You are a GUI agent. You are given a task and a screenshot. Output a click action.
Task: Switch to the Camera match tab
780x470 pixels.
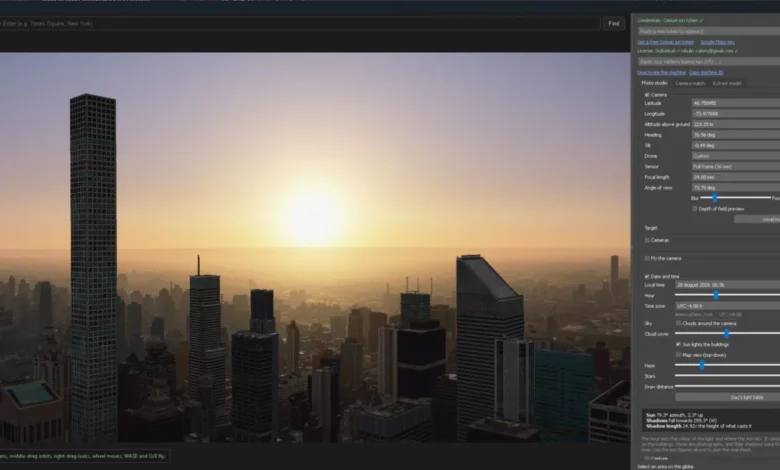pos(690,84)
